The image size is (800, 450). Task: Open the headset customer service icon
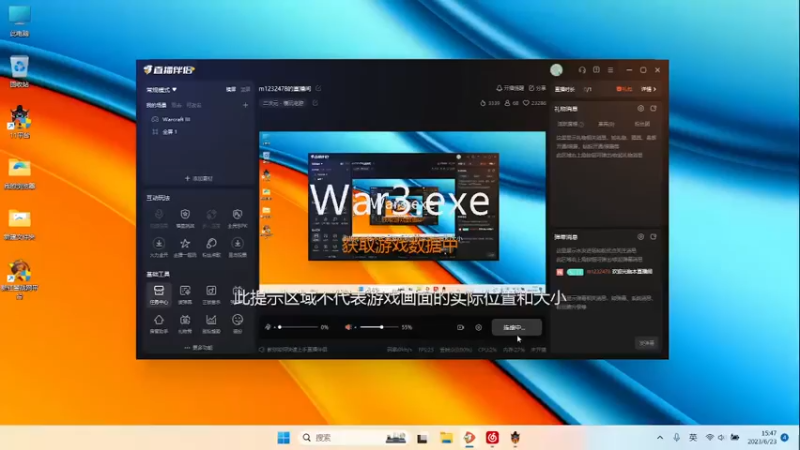point(582,70)
